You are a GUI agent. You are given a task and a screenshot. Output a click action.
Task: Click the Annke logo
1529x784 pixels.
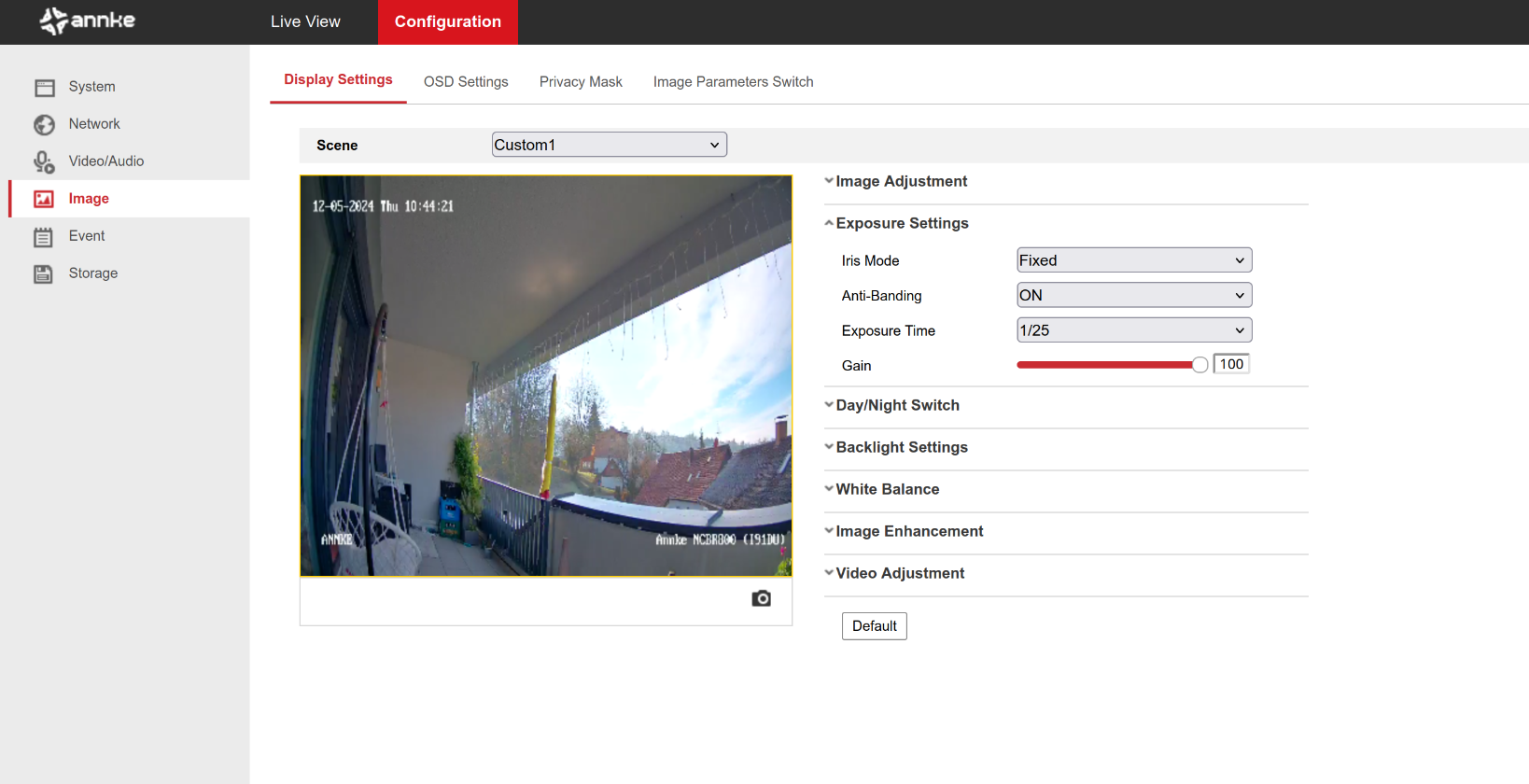(x=88, y=21)
